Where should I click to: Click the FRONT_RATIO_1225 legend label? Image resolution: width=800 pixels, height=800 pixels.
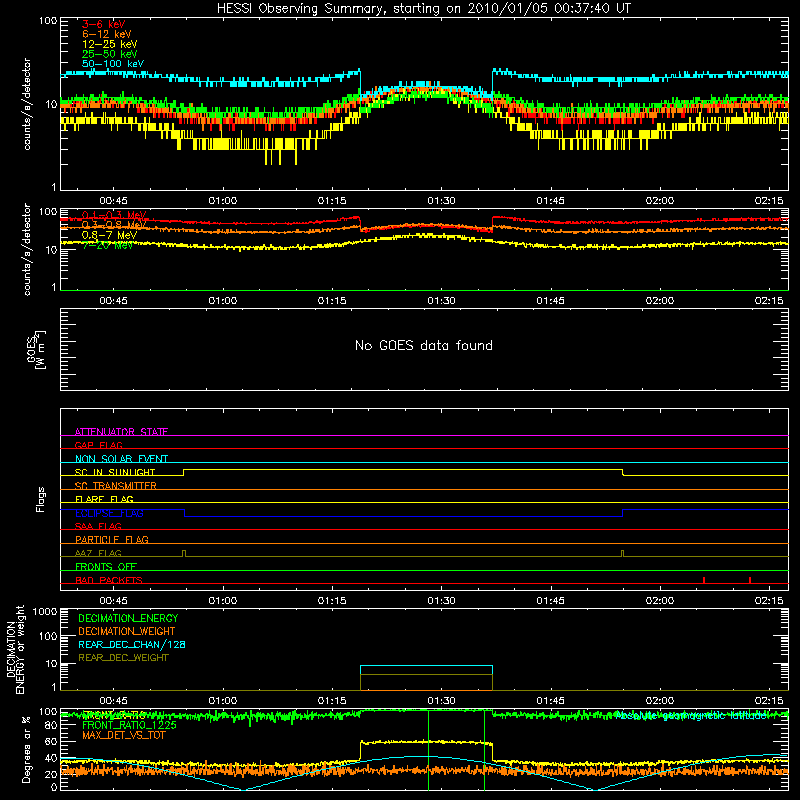129,725
